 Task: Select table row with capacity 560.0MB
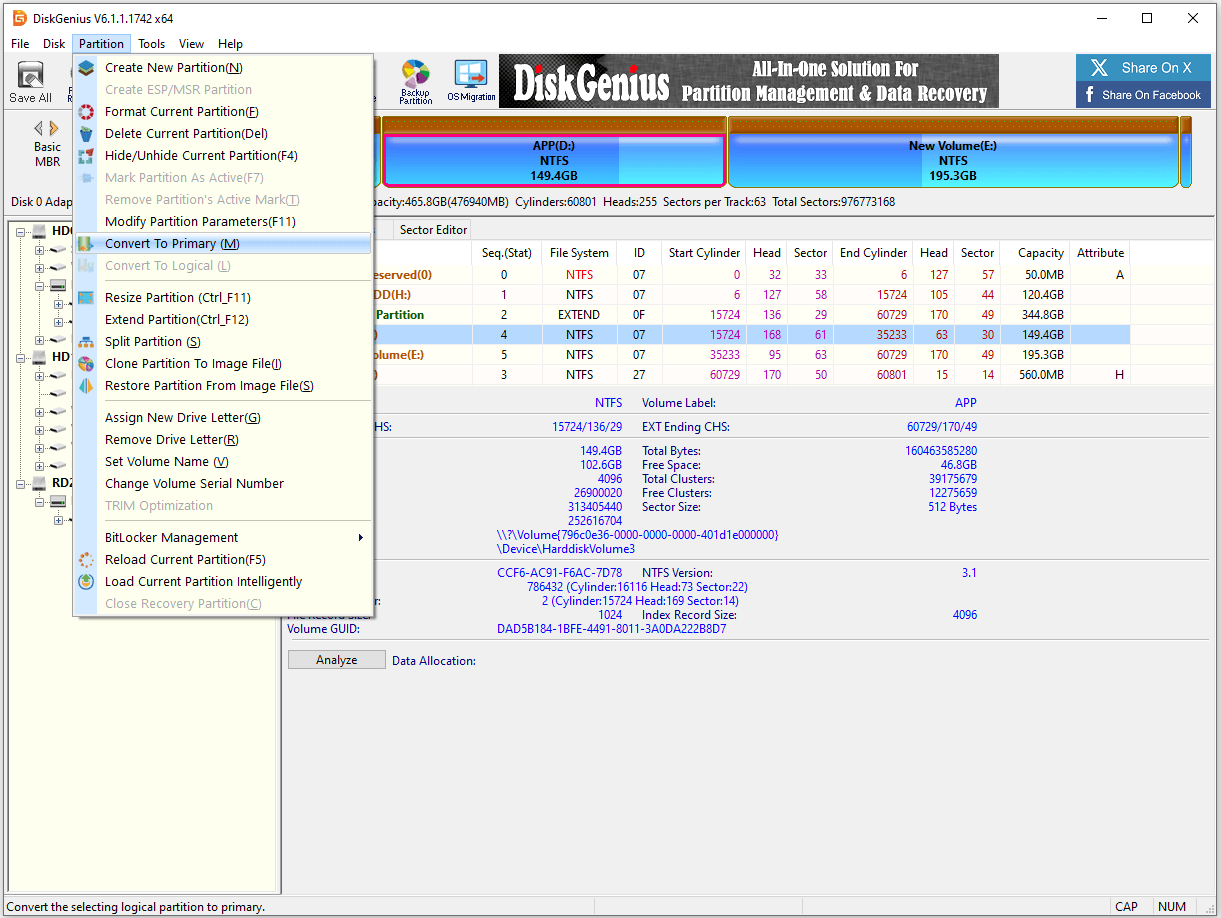751,375
